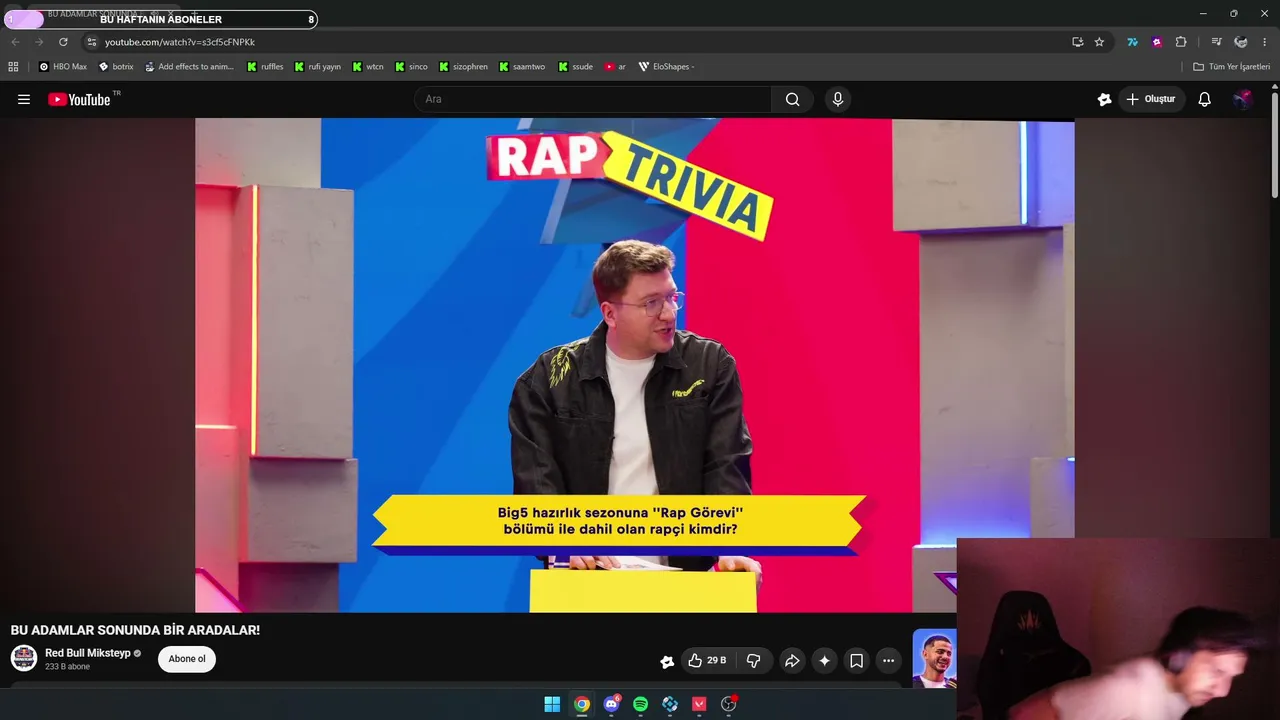The width and height of the screenshot is (1280, 720).
Task: Reload the page in Chrome
Action: point(63,42)
